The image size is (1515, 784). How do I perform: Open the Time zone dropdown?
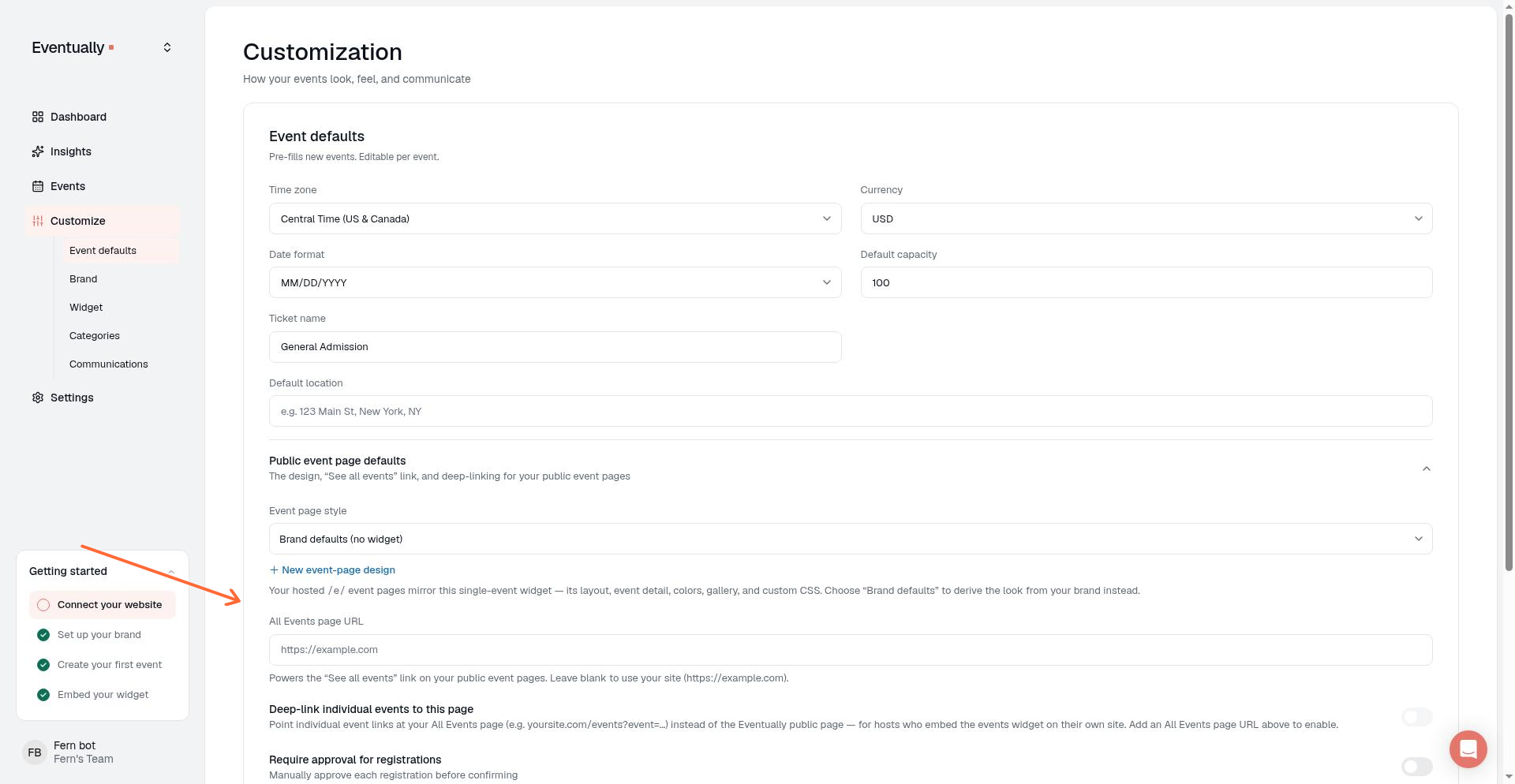pos(555,218)
